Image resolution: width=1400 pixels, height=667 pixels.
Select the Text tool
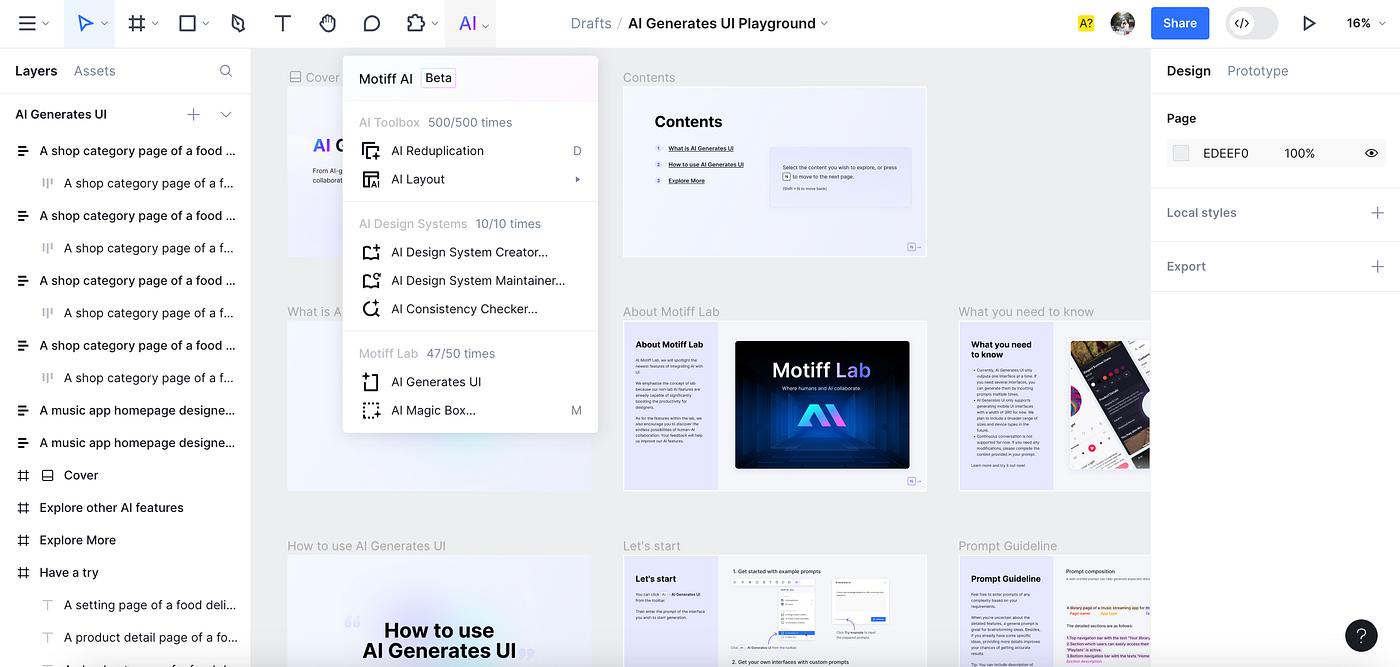click(283, 23)
